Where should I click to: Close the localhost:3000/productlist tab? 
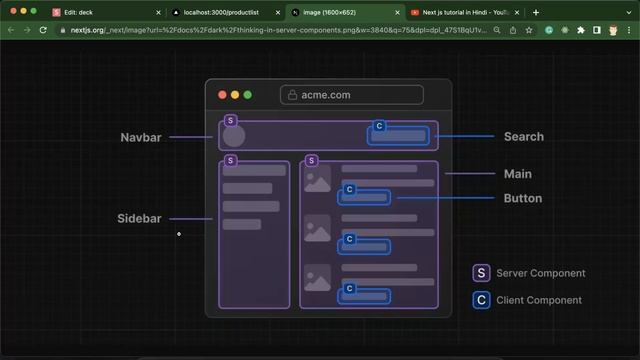tap(278, 13)
